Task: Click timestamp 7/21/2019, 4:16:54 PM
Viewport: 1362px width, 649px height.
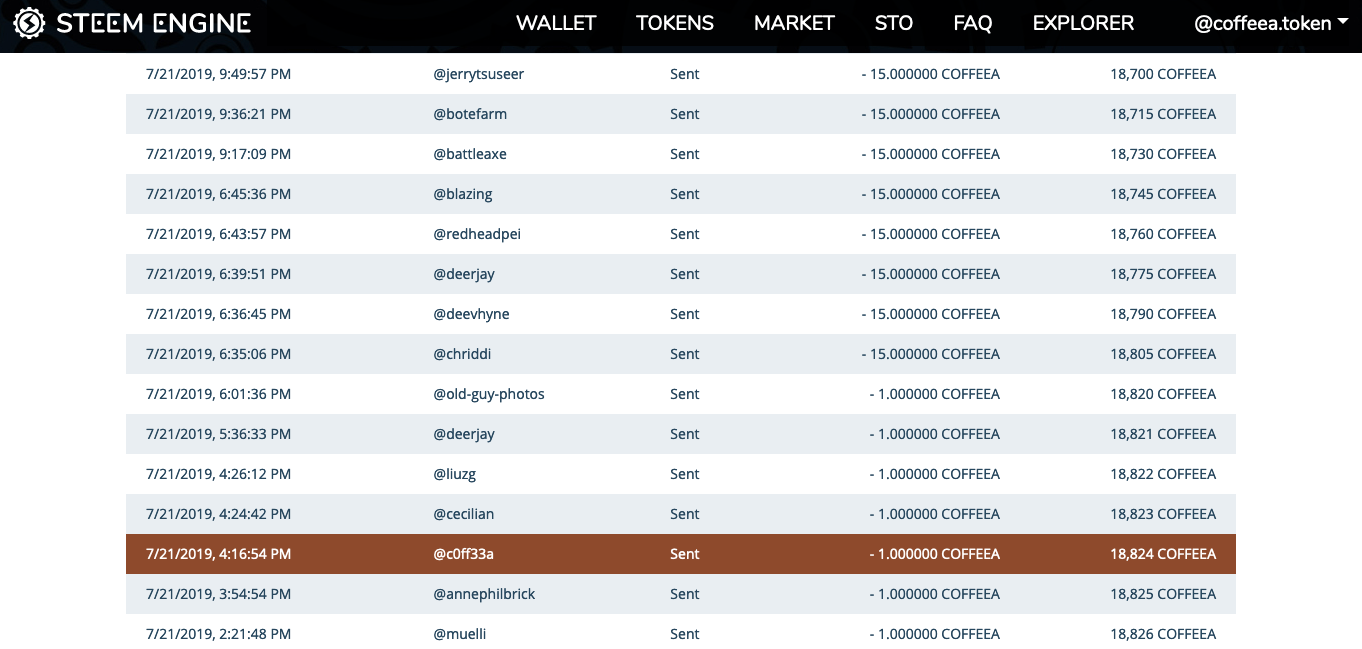Action: [218, 554]
